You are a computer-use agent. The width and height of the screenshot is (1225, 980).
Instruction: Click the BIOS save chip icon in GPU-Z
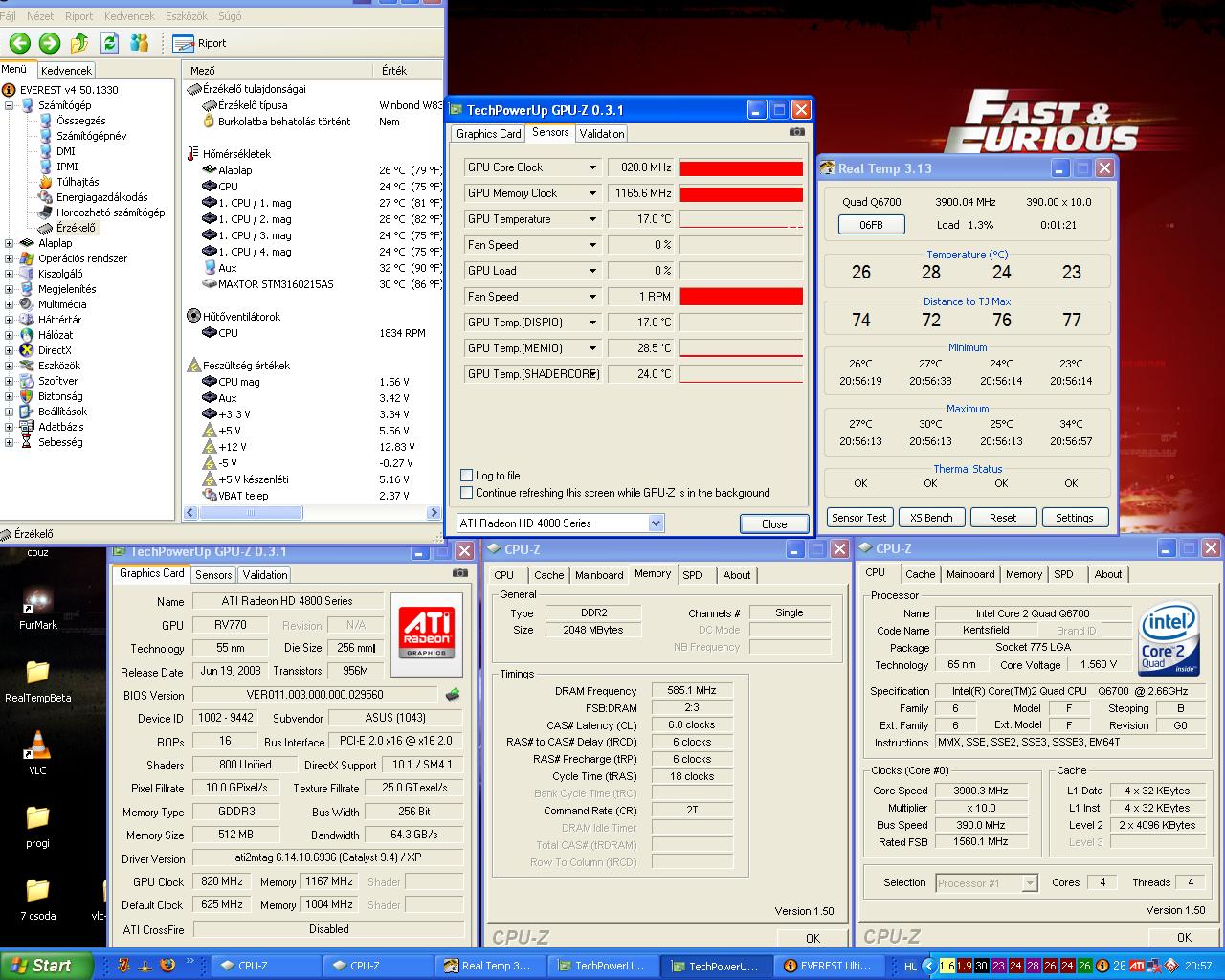(453, 695)
